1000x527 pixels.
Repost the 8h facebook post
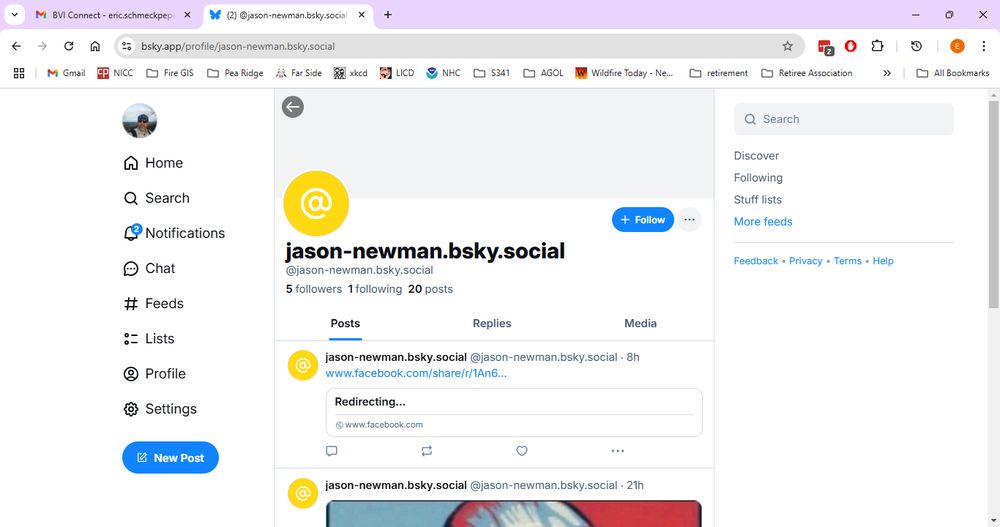coord(427,451)
